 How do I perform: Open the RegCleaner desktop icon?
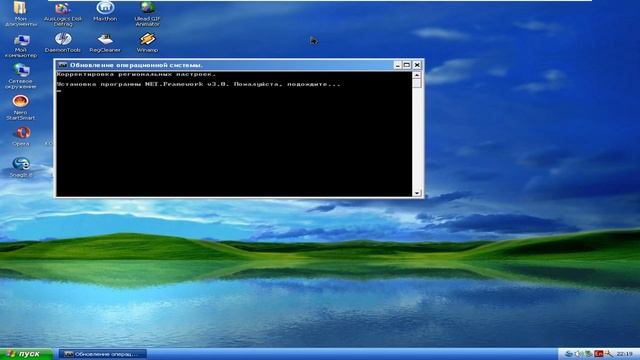click(105, 42)
